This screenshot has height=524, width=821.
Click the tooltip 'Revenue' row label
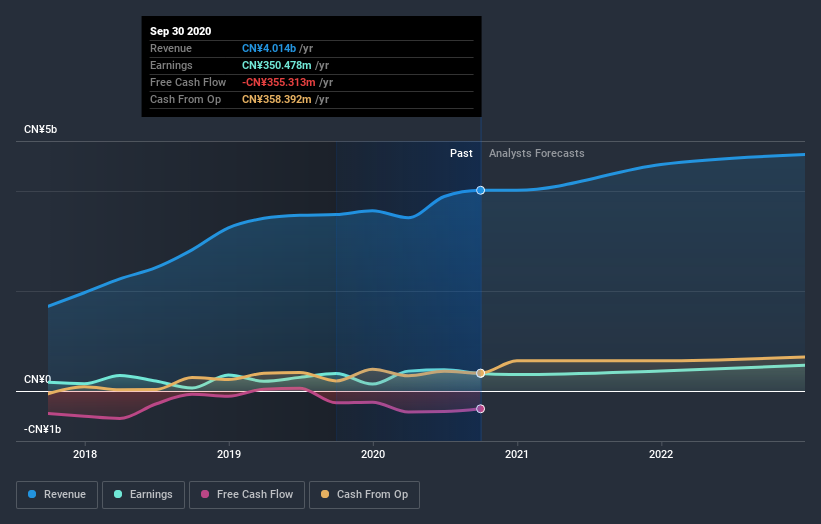click(x=171, y=48)
